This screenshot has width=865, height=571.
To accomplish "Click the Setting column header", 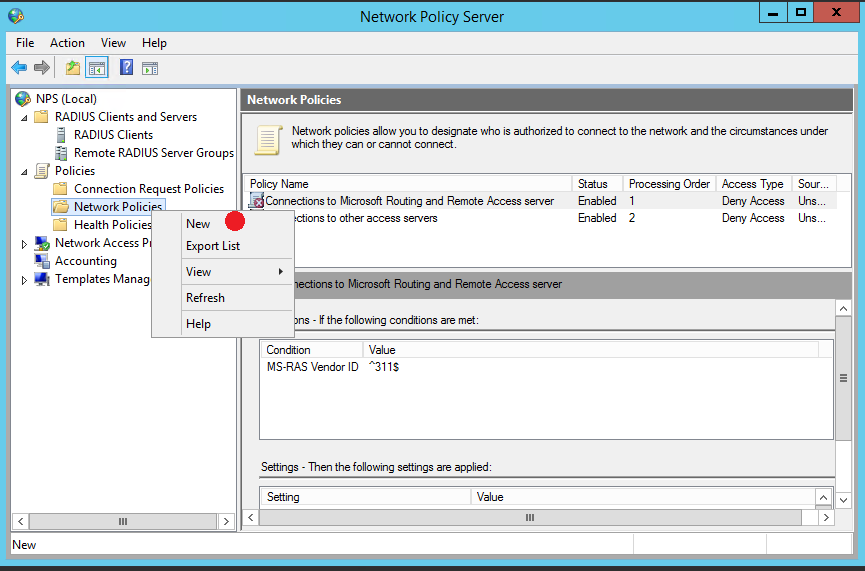I will [x=366, y=497].
